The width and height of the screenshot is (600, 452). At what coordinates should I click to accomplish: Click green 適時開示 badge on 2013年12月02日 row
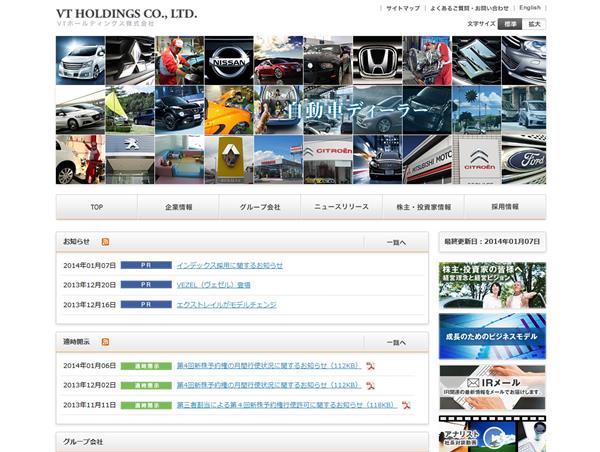pyautogui.click(x=146, y=386)
